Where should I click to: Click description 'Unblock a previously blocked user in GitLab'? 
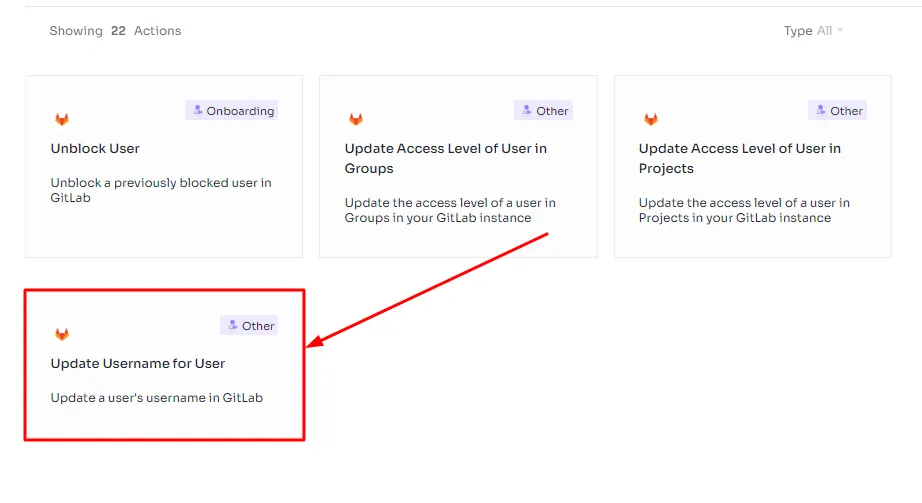tap(161, 190)
